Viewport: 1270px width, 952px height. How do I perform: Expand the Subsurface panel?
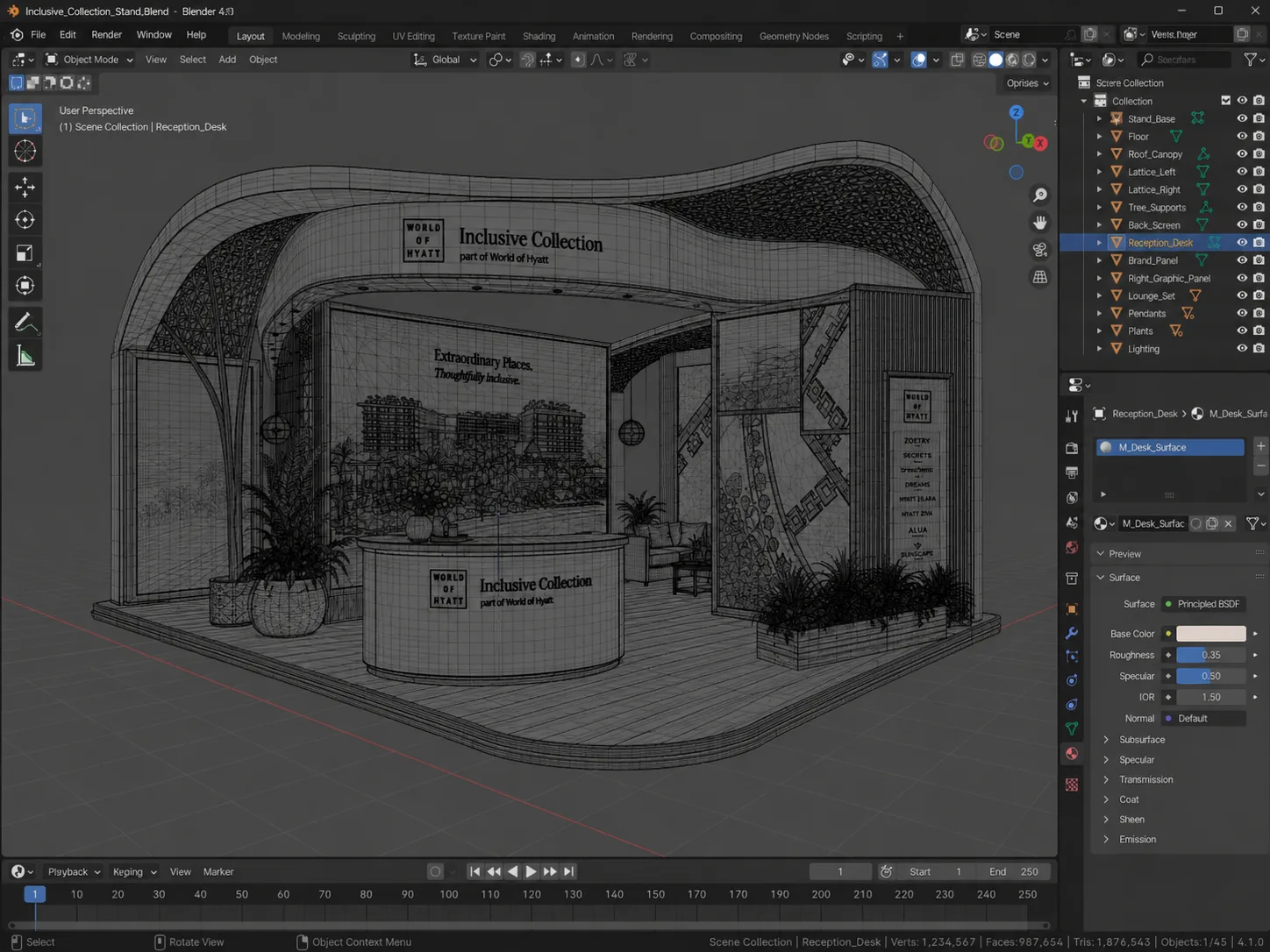[x=1141, y=740]
